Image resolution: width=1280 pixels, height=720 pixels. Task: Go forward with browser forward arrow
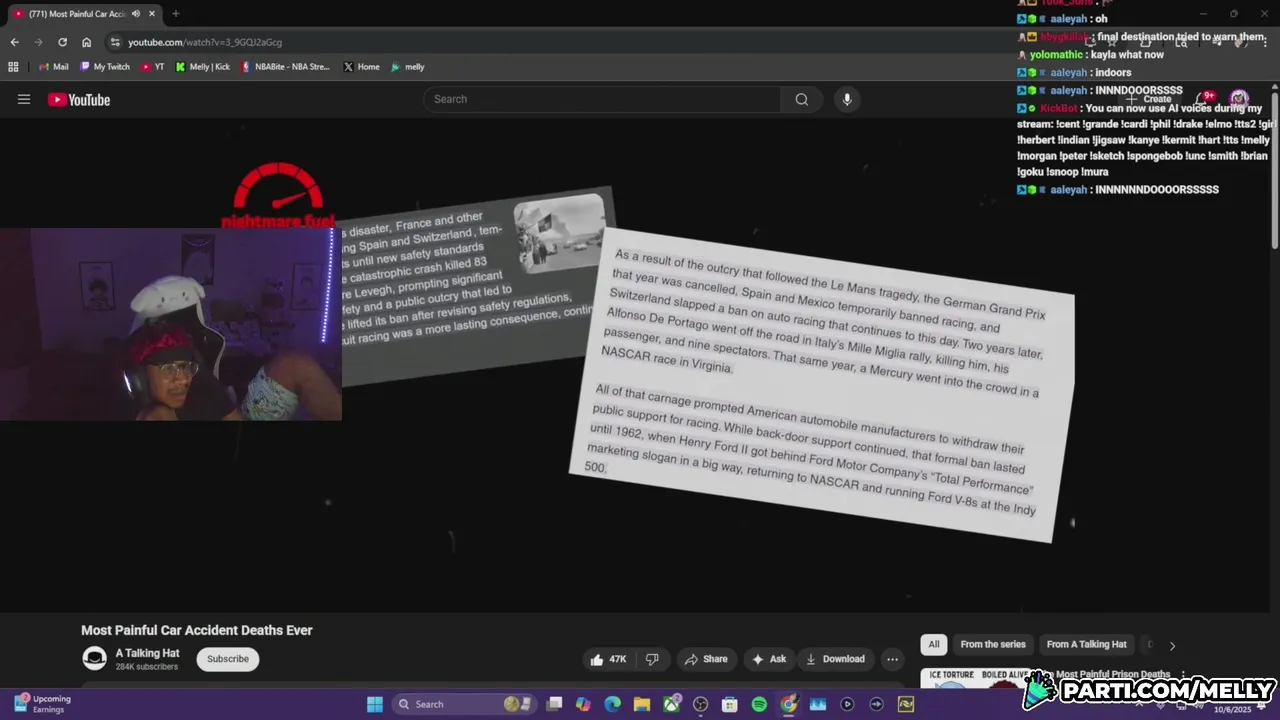coord(38,42)
